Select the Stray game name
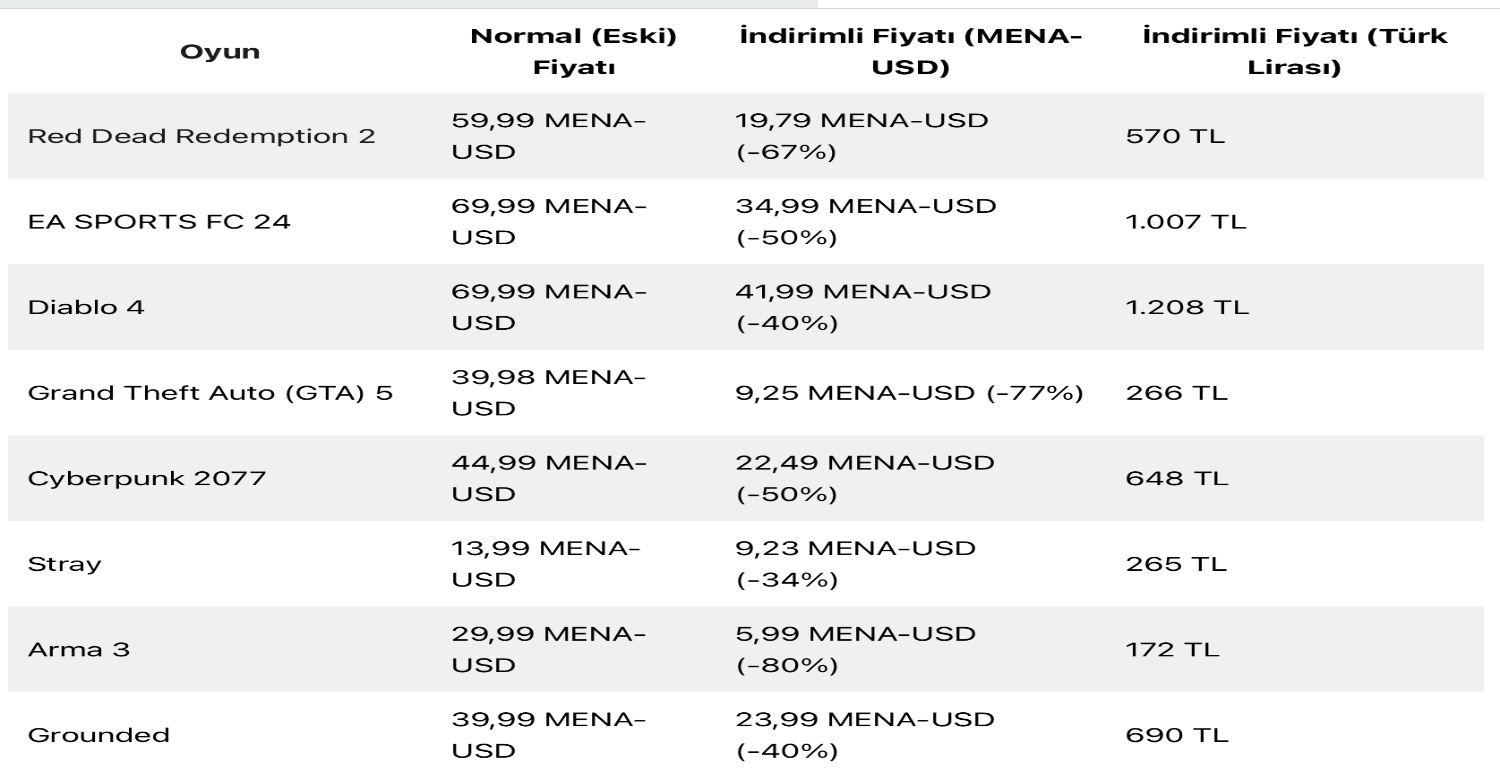This screenshot has height=775, width=1500. pos(64,563)
